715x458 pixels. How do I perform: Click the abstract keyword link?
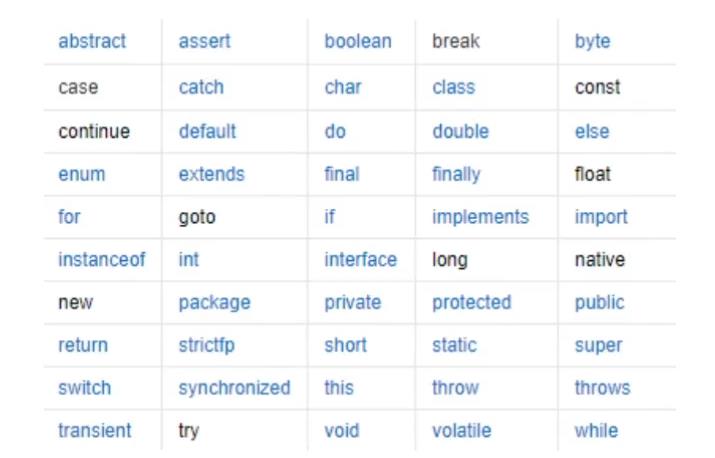click(92, 42)
